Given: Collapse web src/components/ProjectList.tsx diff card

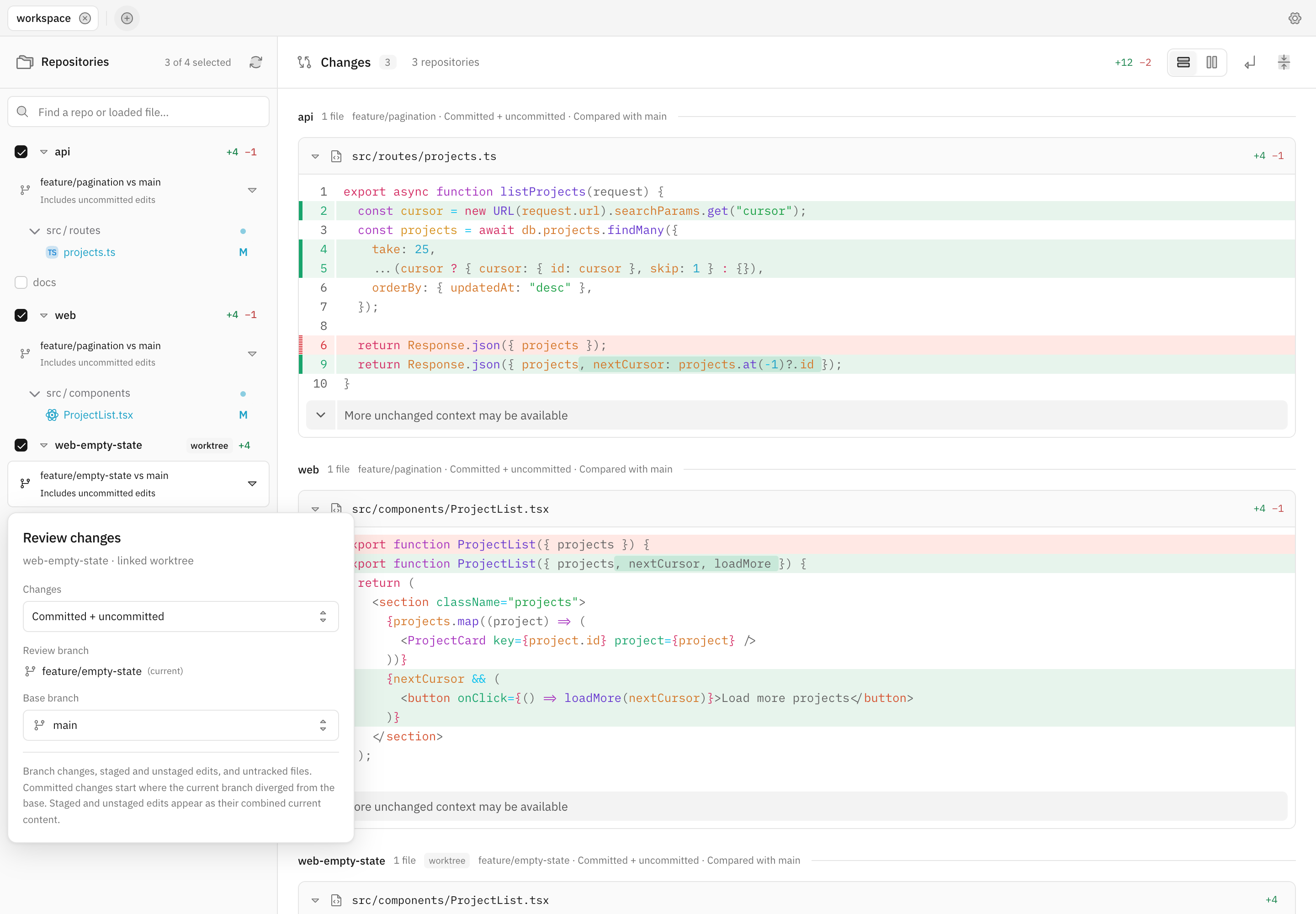Looking at the screenshot, I should coord(315,509).
